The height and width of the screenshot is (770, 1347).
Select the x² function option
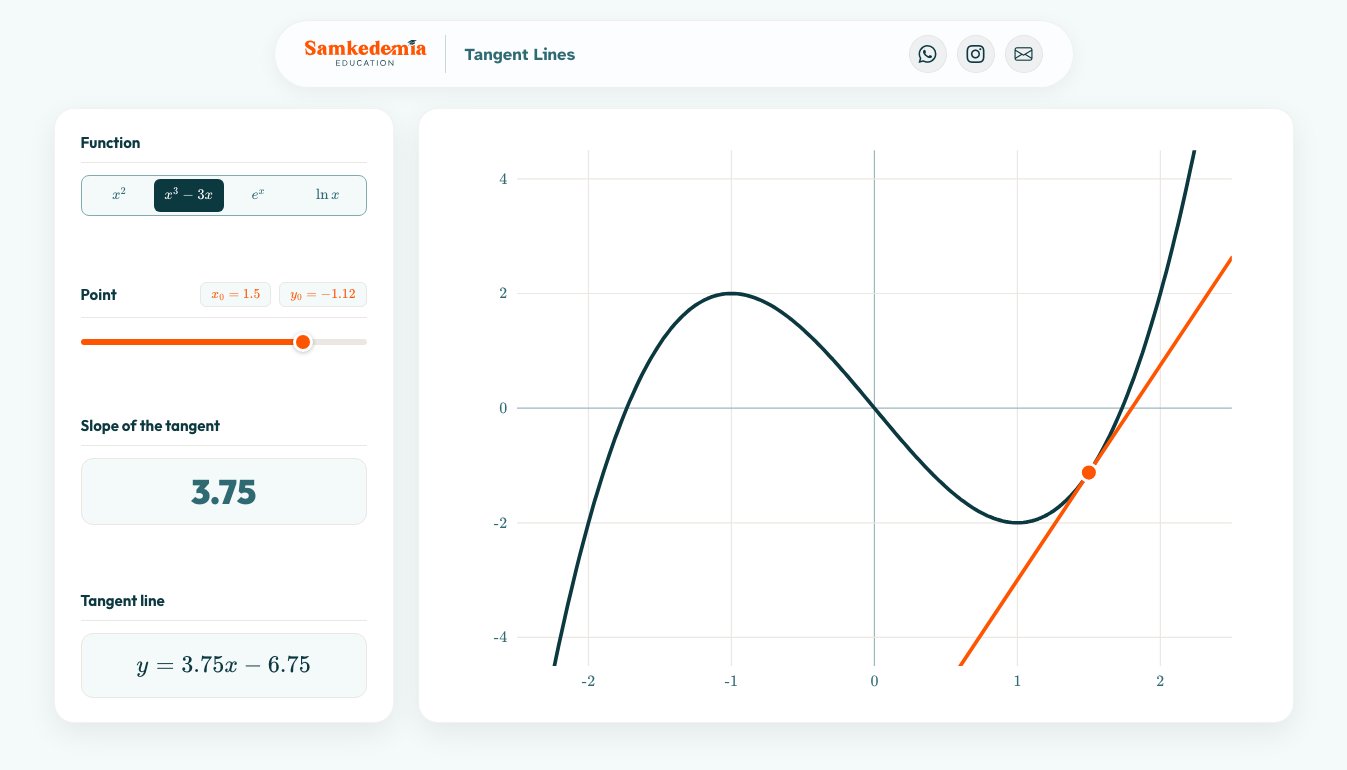click(x=119, y=195)
